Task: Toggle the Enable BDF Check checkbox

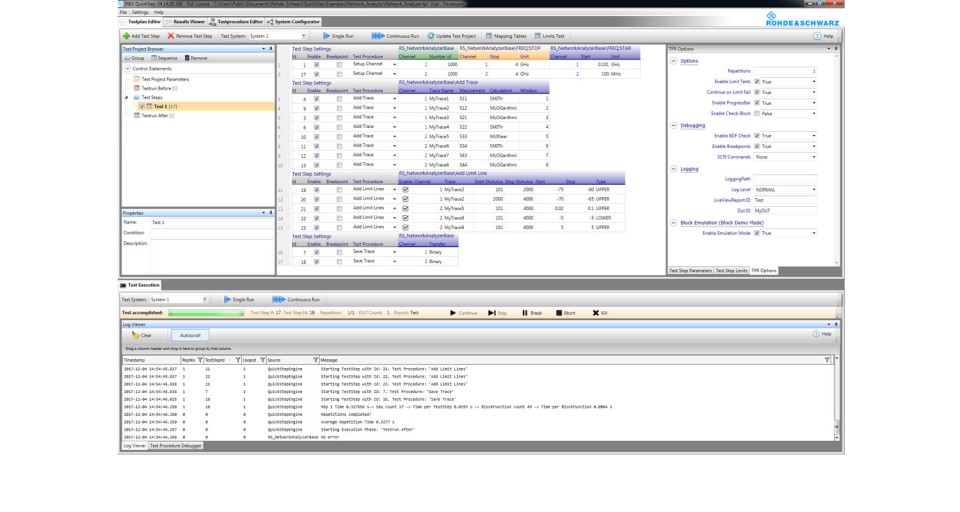Action: 757,136
